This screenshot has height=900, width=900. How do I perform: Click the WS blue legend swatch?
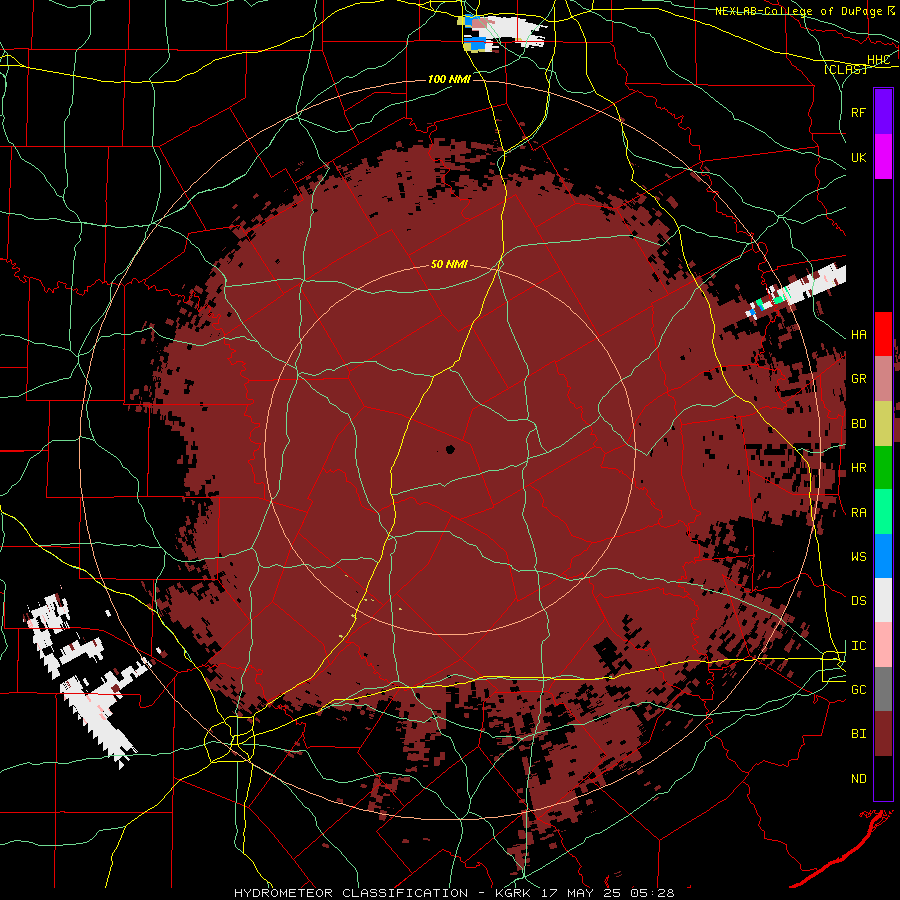pos(883,556)
